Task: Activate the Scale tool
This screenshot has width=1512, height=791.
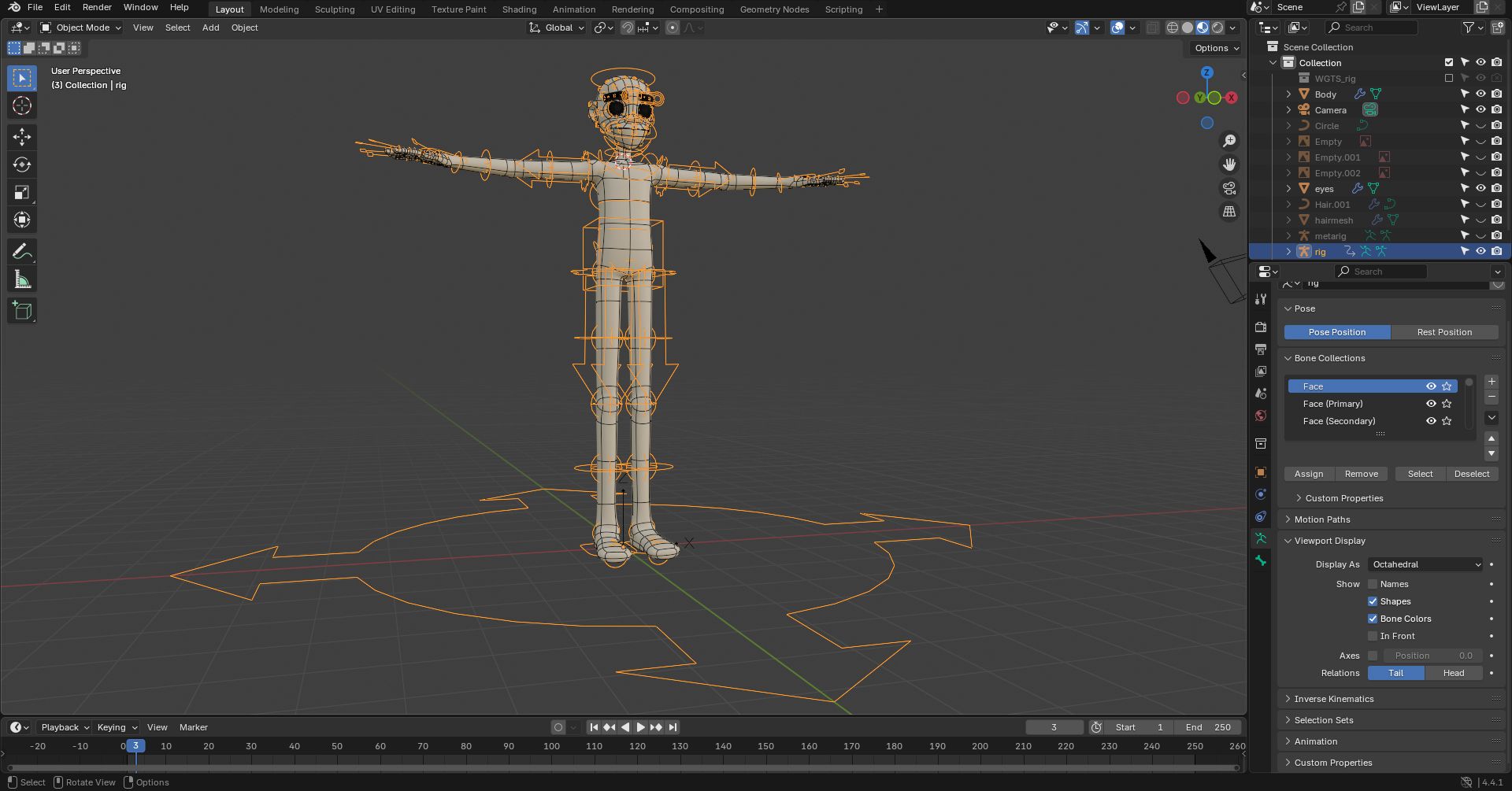Action: click(22, 193)
